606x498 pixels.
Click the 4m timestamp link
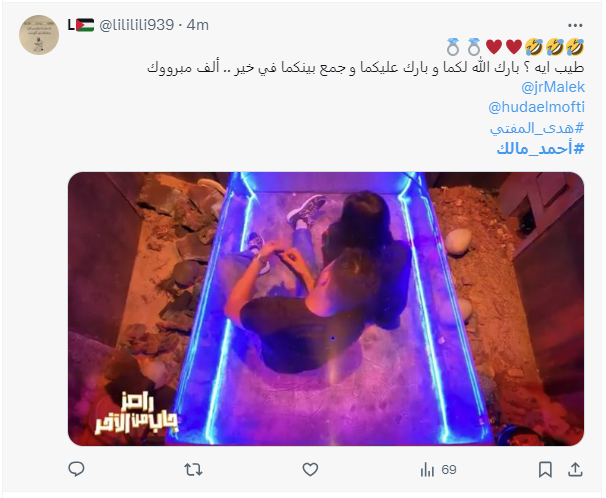click(197, 25)
